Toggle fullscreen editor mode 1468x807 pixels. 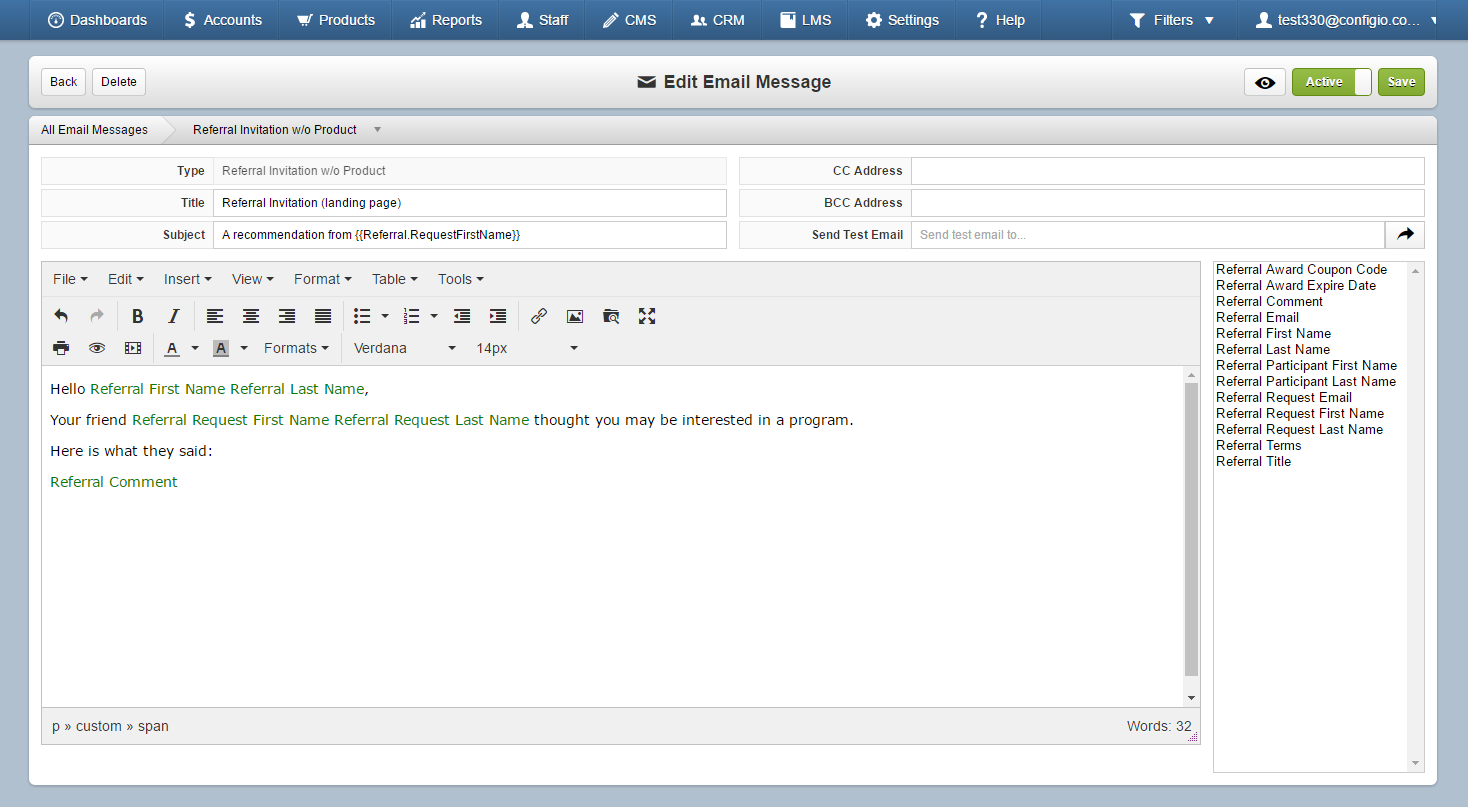click(x=647, y=316)
